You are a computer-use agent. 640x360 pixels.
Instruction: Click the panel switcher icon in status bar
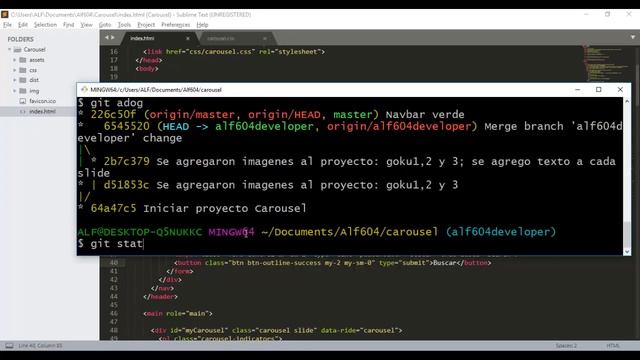pyautogui.click(x=9, y=346)
